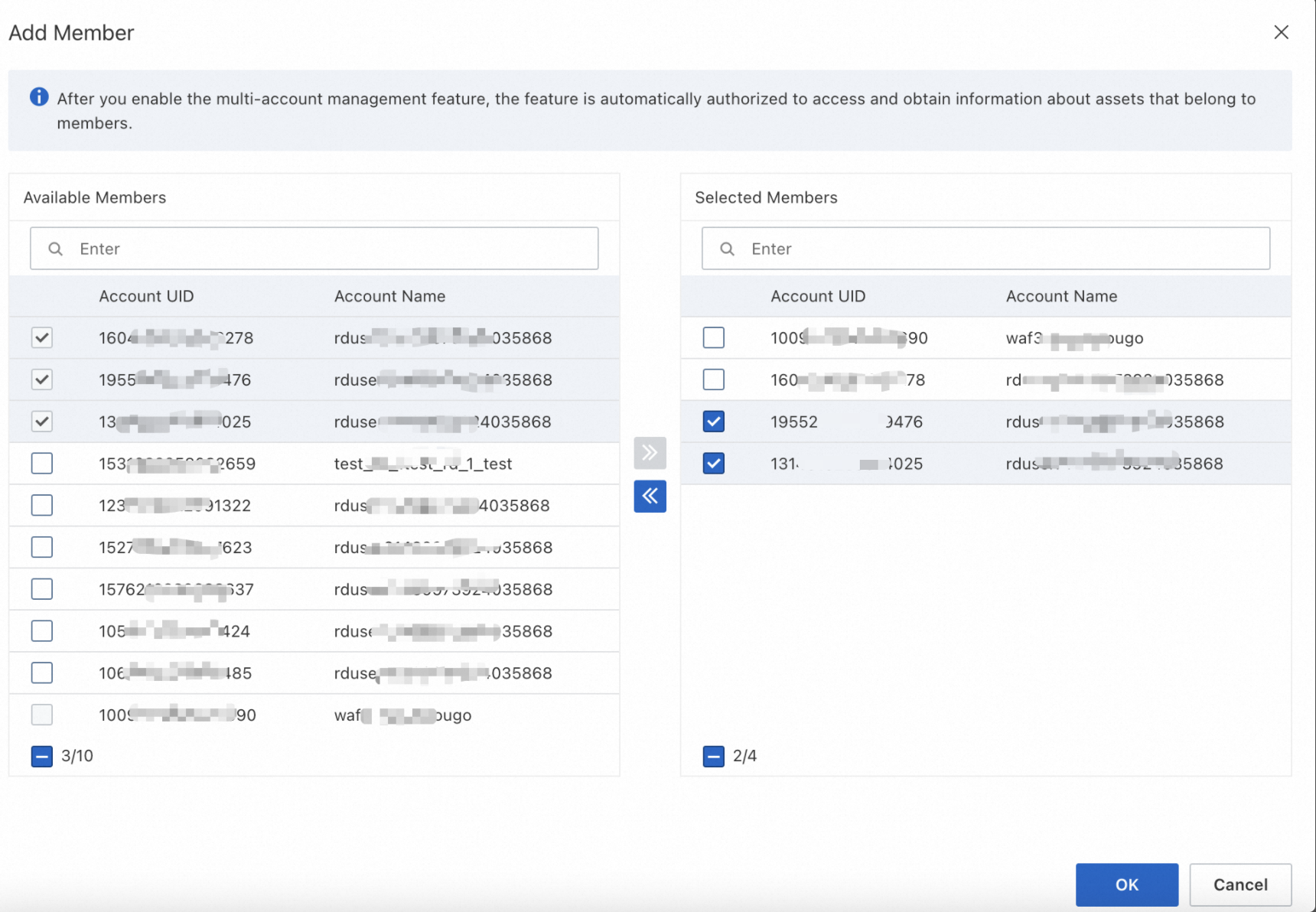The image size is (1316, 912).
Task: Check selected member waf...ugo checkbox
Action: coord(714,337)
